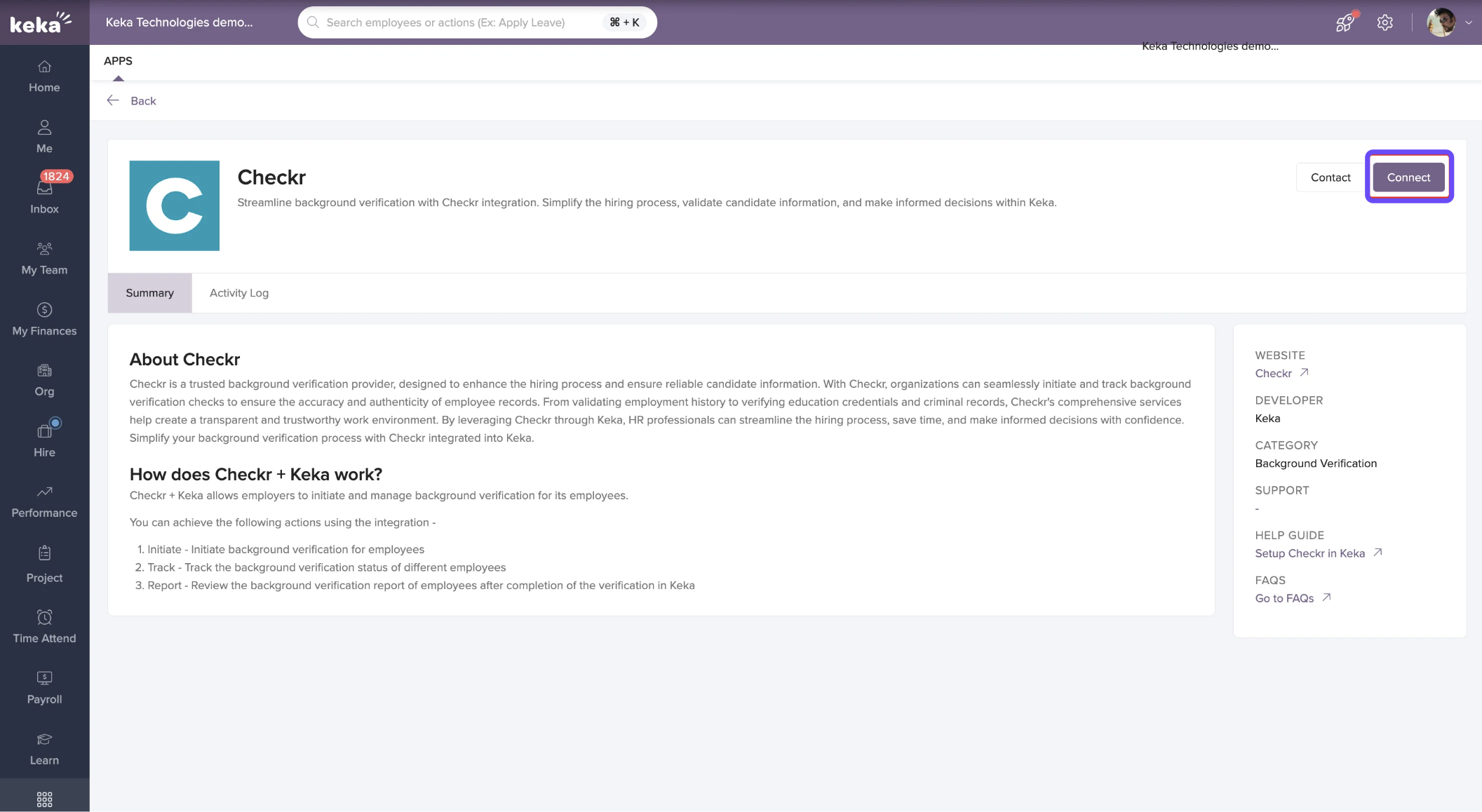Expand profile menu chevron beside avatar
The width and height of the screenshot is (1482, 812).
1469,22
